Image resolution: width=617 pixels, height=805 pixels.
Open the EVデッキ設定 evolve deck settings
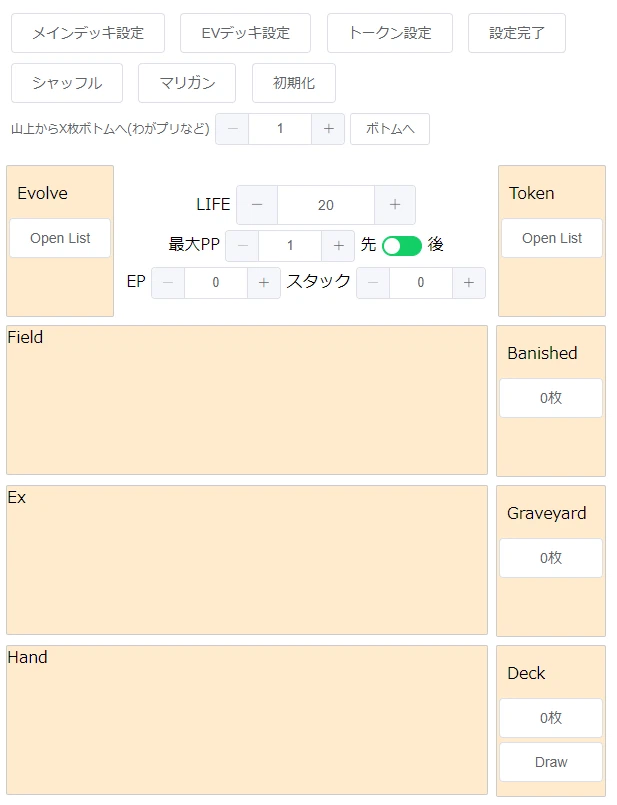245,33
